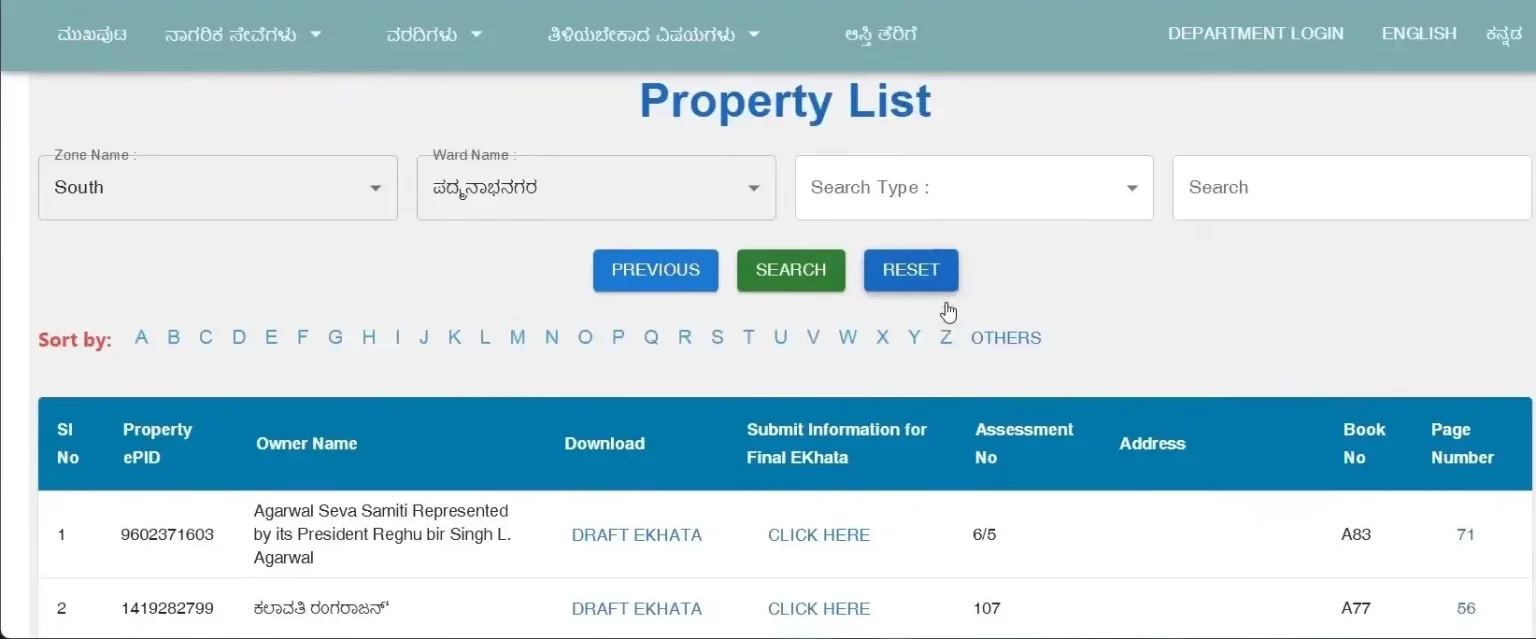The image size is (1536, 639).
Task: Click the green SEARCH button
Action: coord(791,270)
